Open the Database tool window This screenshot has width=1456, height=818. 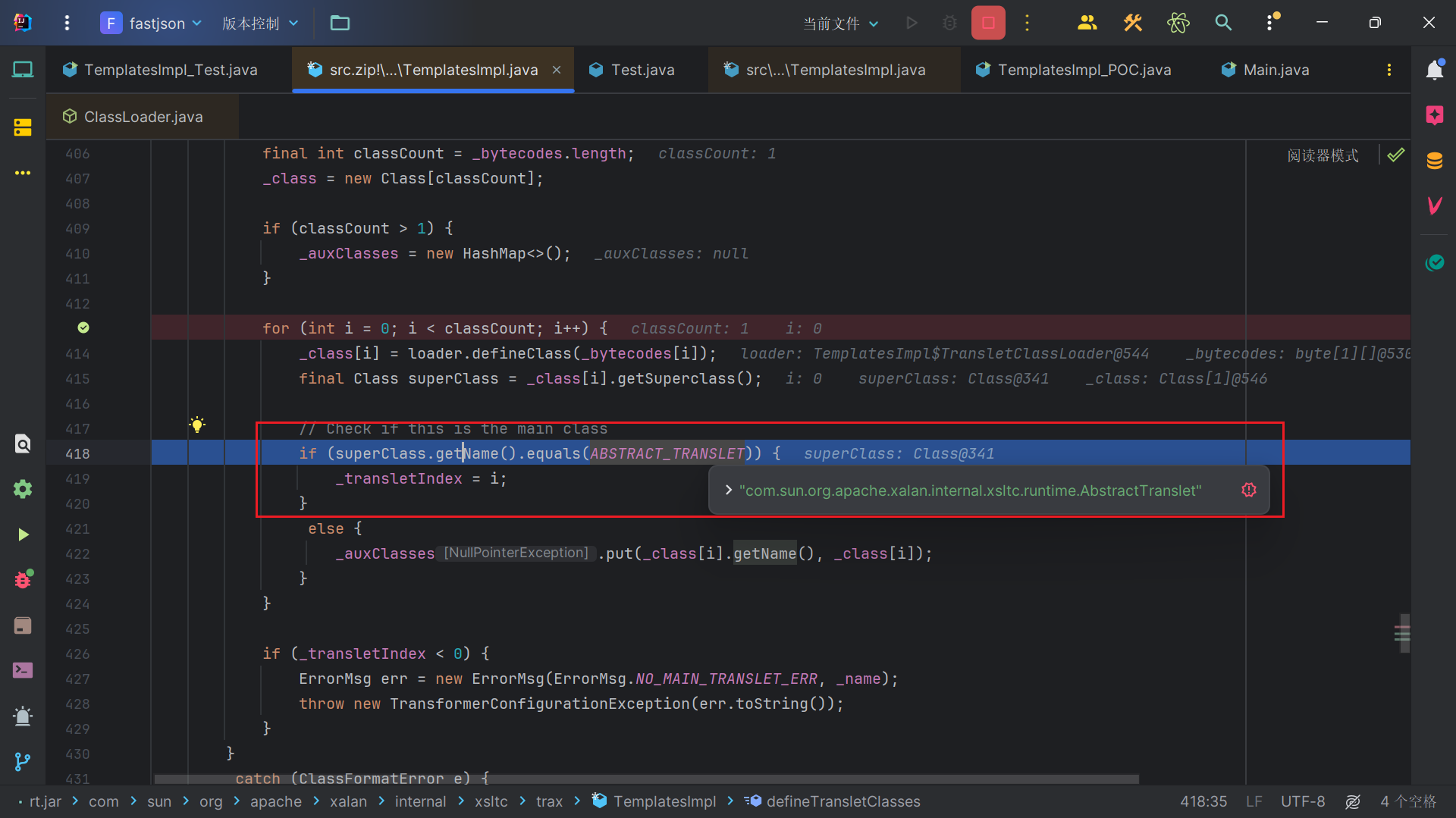(1434, 161)
